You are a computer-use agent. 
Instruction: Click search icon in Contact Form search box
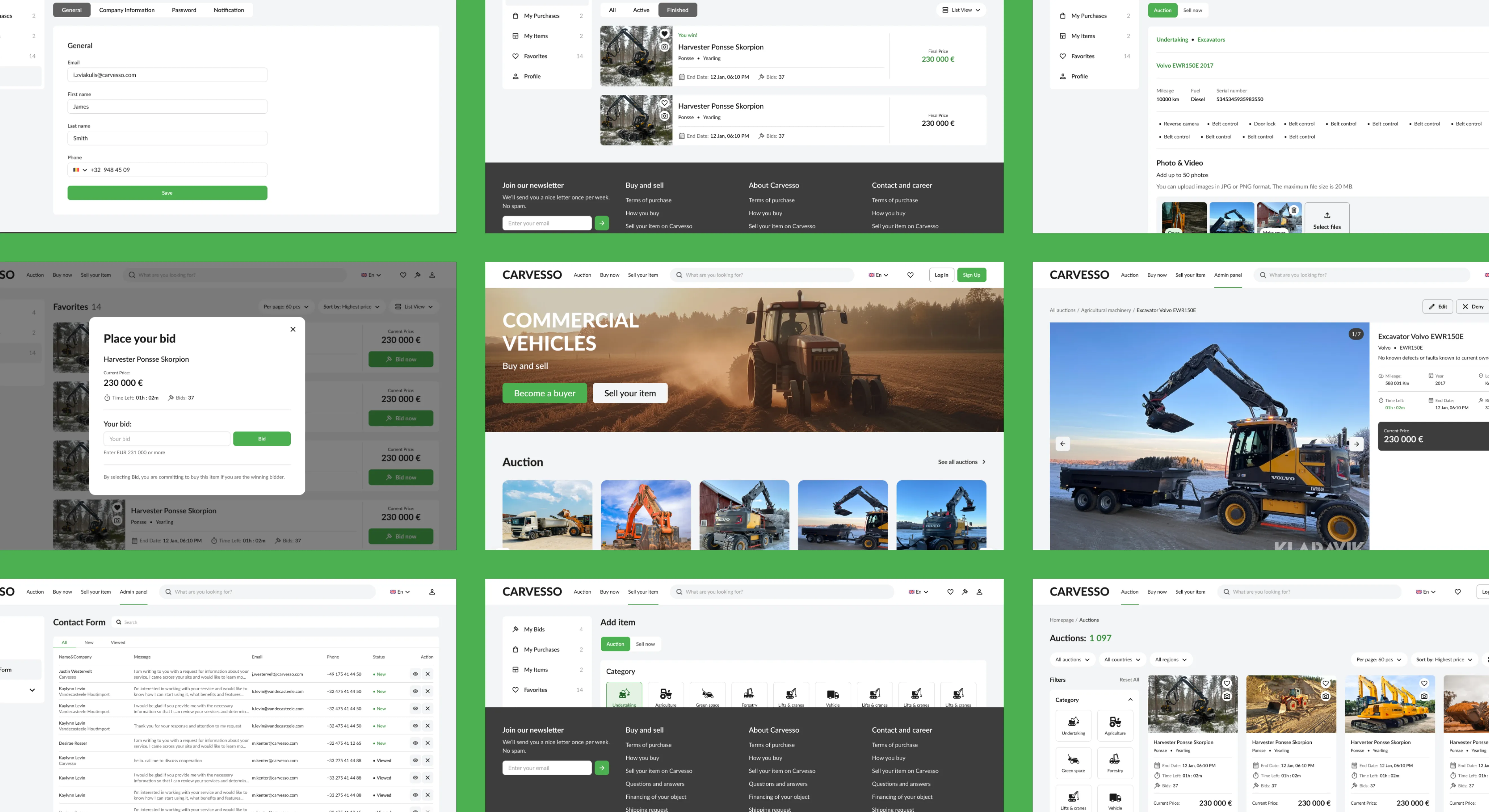click(x=118, y=623)
